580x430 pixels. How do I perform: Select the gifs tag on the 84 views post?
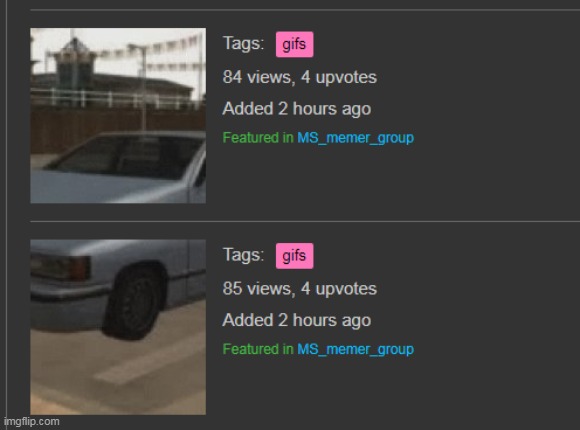click(294, 44)
